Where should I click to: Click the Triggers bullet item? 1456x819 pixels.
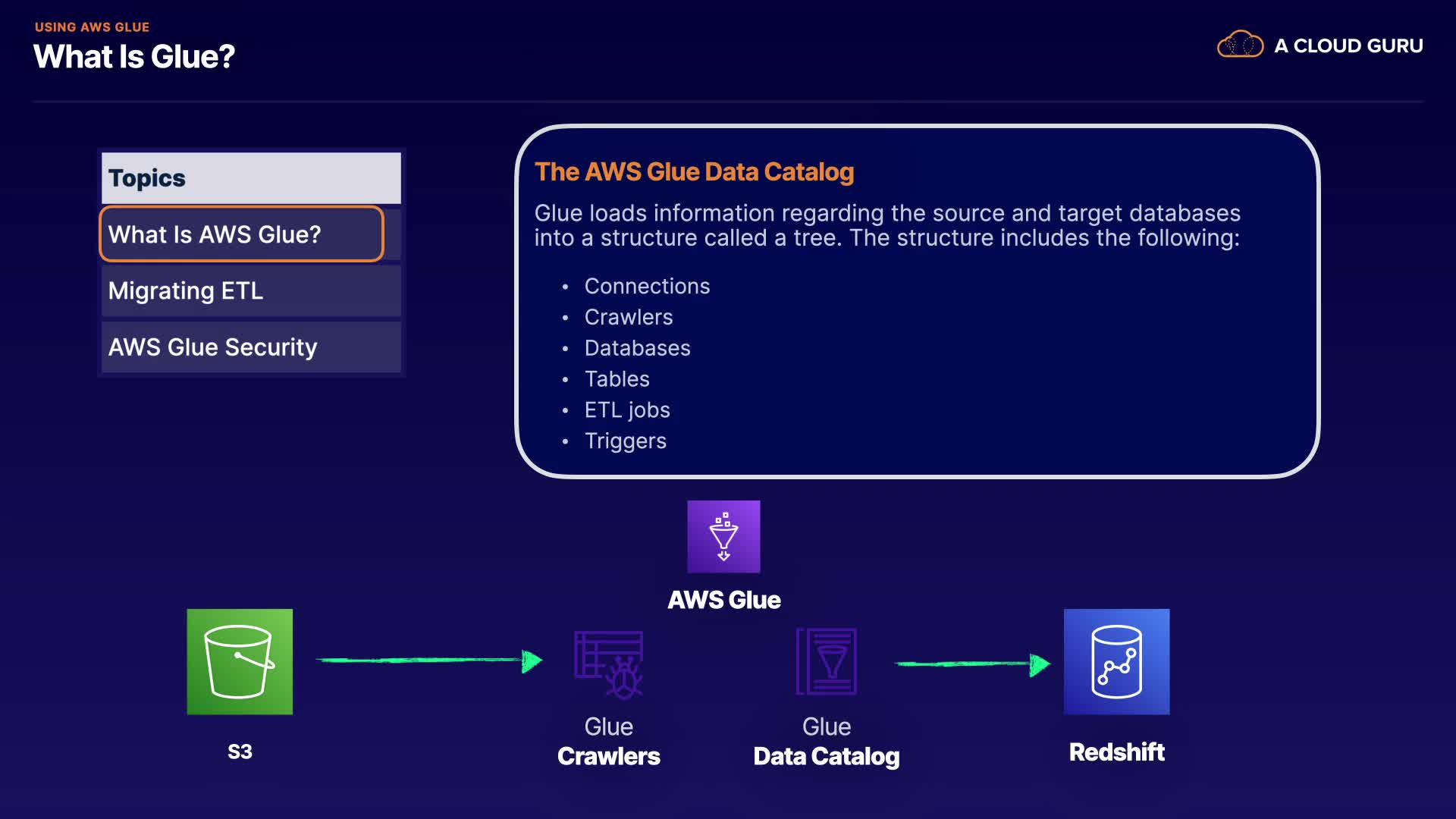(625, 441)
